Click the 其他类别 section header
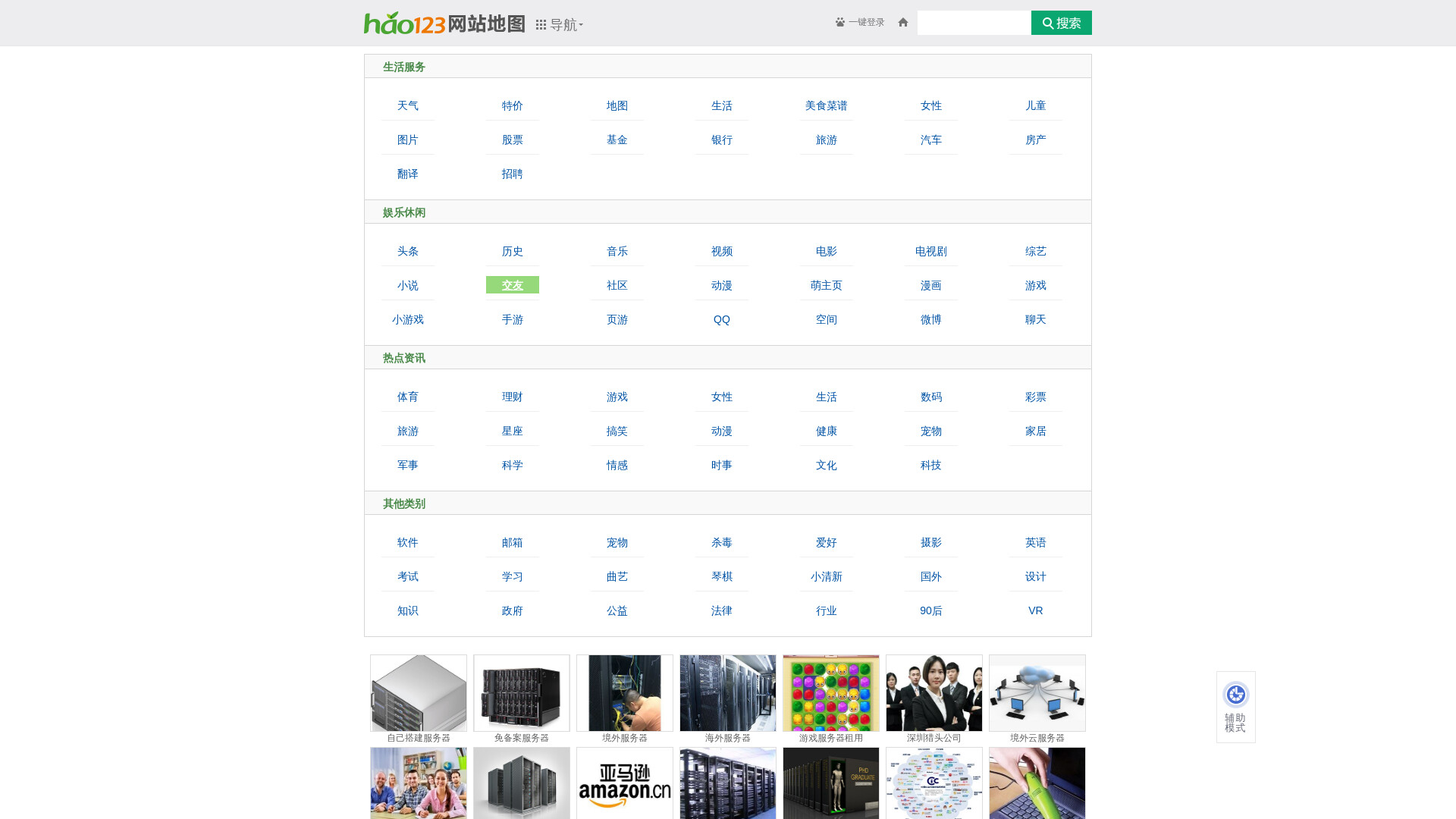The image size is (1456, 819). tap(404, 504)
